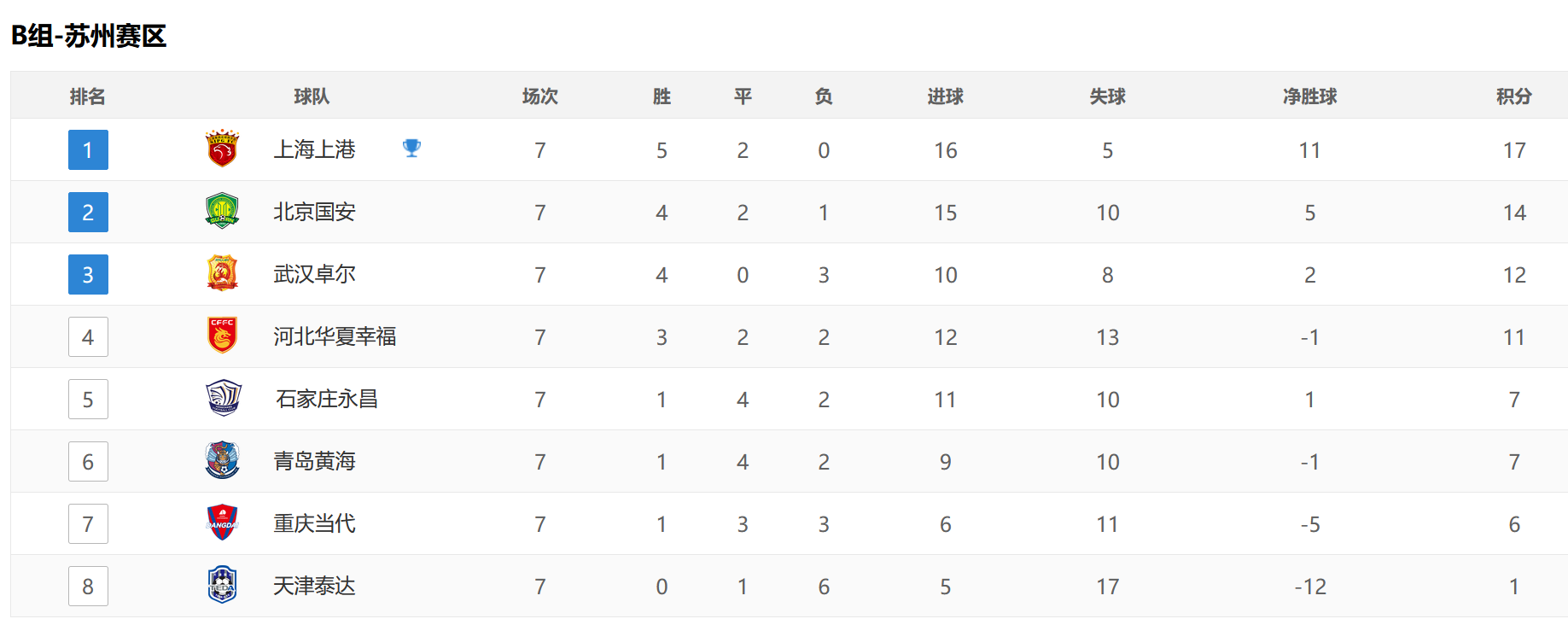Image resolution: width=1568 pixels, height=619 pixels.
Task: Click the 积分 points column header
Action: 1513,96
